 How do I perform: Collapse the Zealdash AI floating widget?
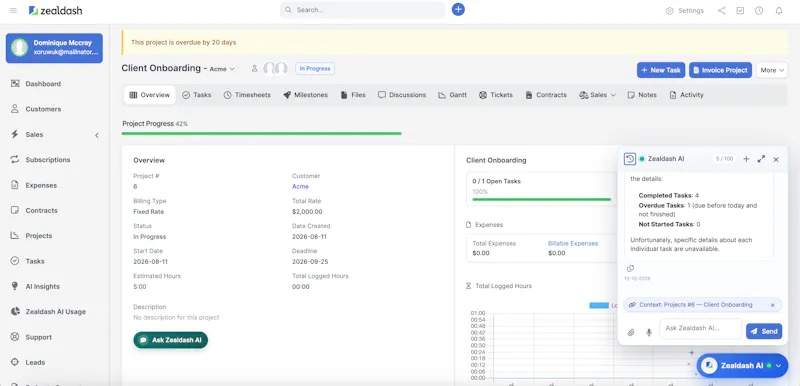tap(779, 366)
